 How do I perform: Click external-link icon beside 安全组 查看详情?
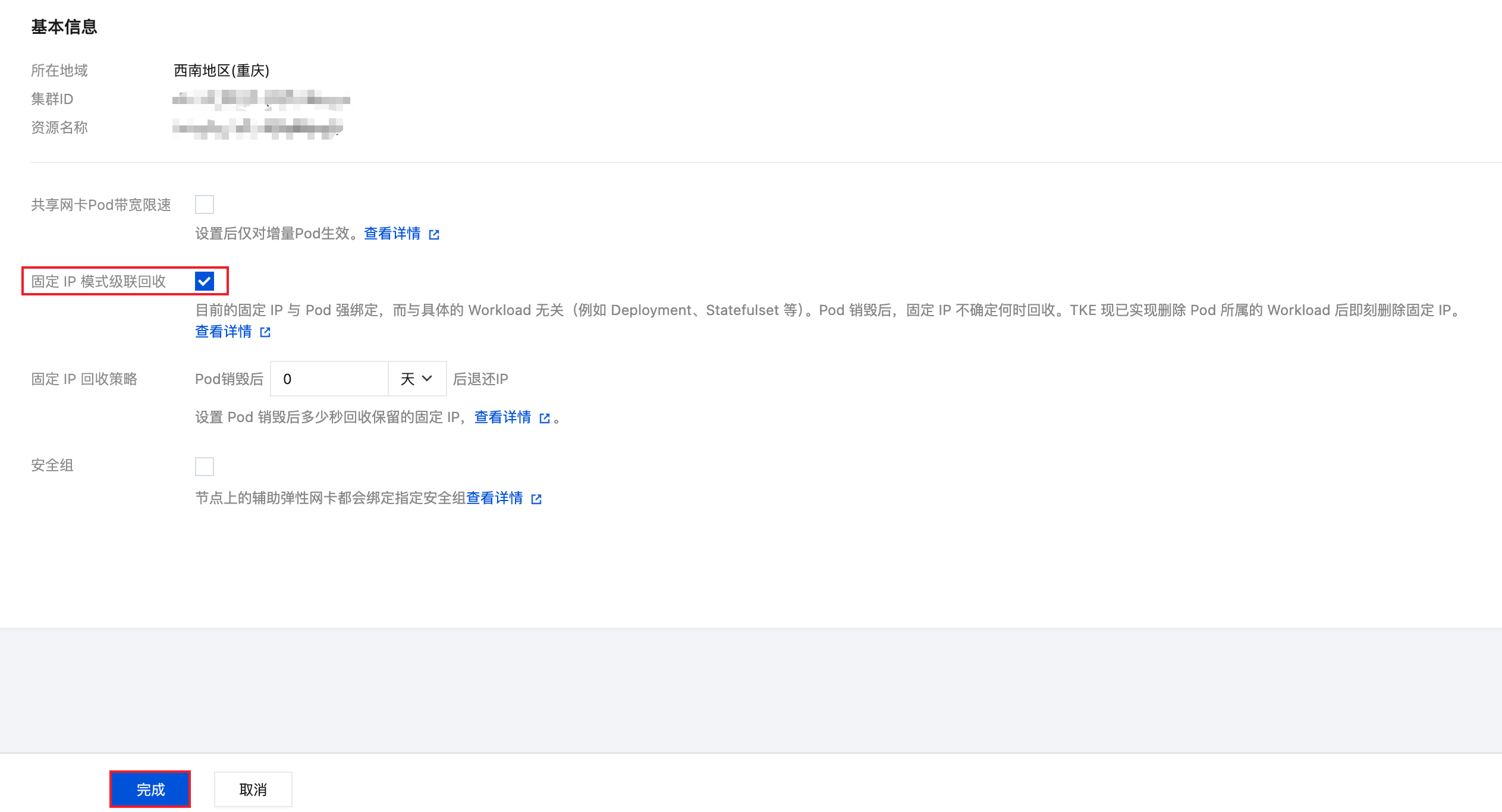click(x=536, y=499)
